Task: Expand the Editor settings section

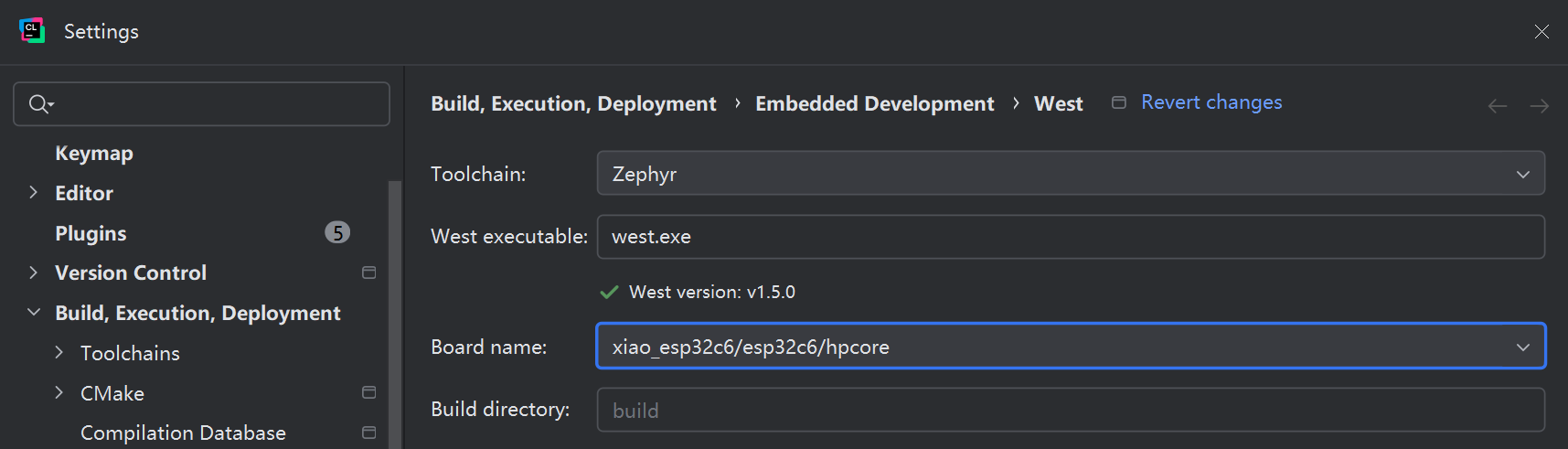Action: coord(34,193)
